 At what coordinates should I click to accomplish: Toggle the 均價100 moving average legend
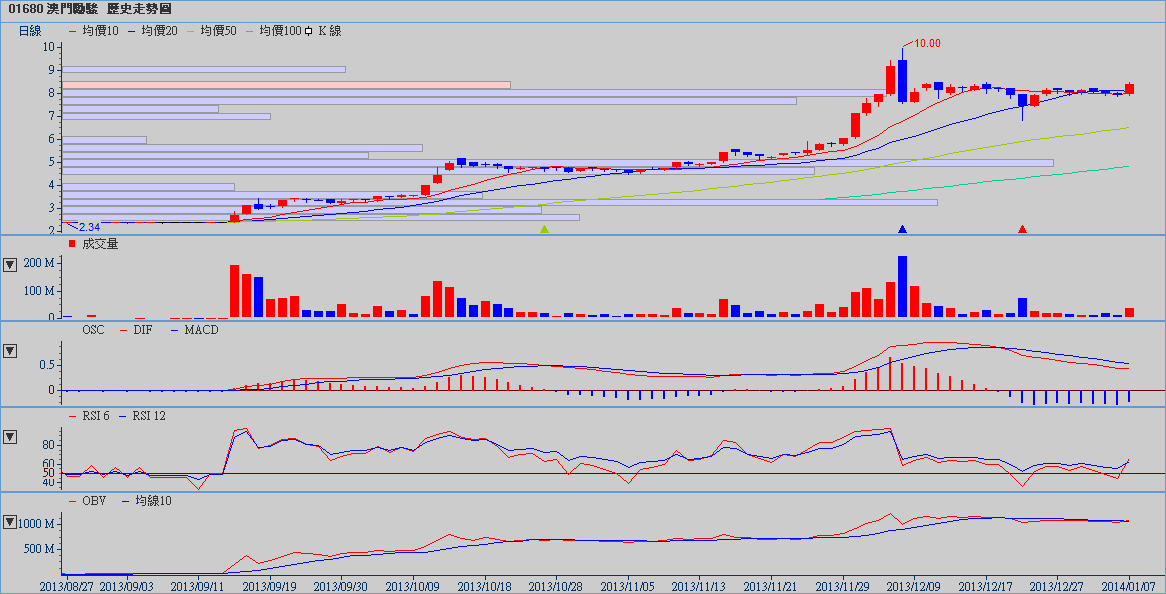click(x=273, y=31)
